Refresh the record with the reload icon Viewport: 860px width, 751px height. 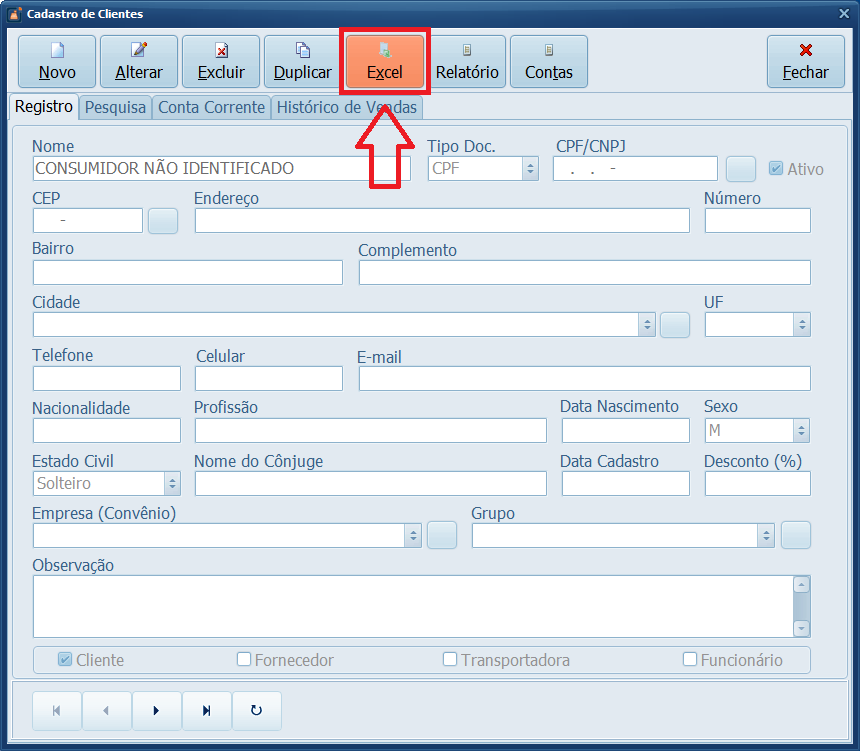pos(257,711)
